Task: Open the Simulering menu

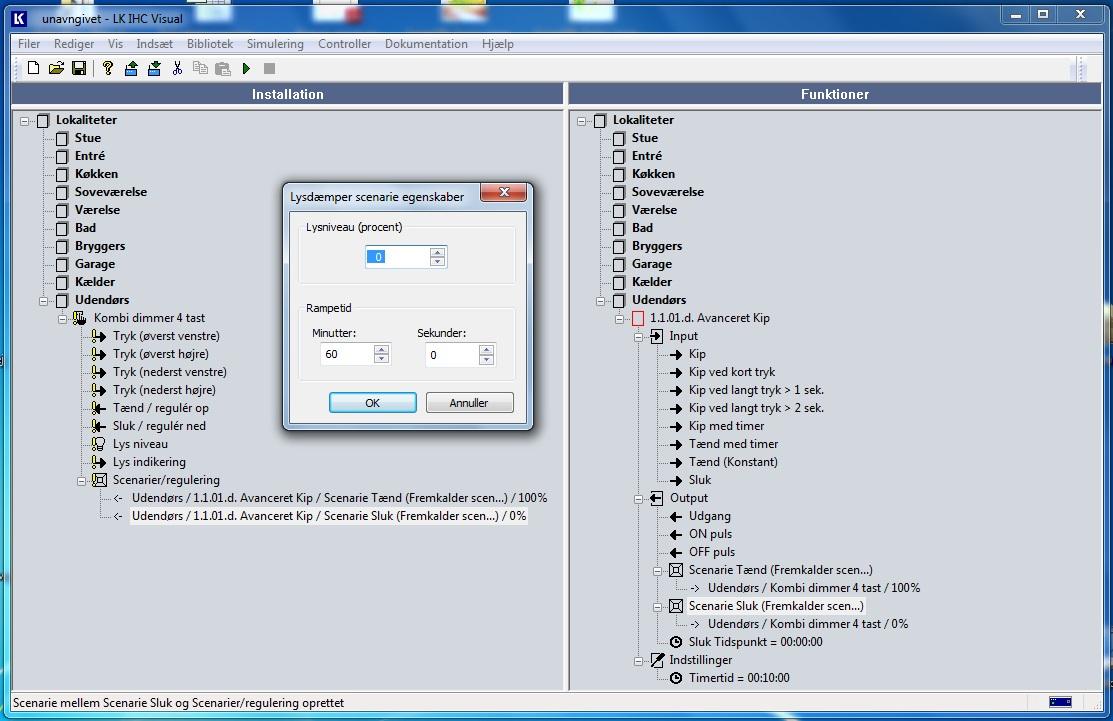Action: (275, 44)
